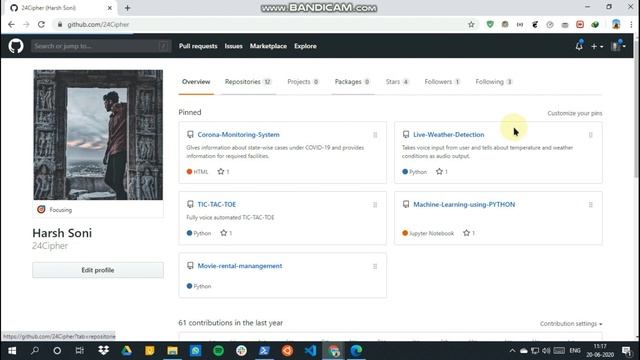Click the Jupyter Notebook language label
This screenshot has height=360, width=640.
click(x=431, y=233)
